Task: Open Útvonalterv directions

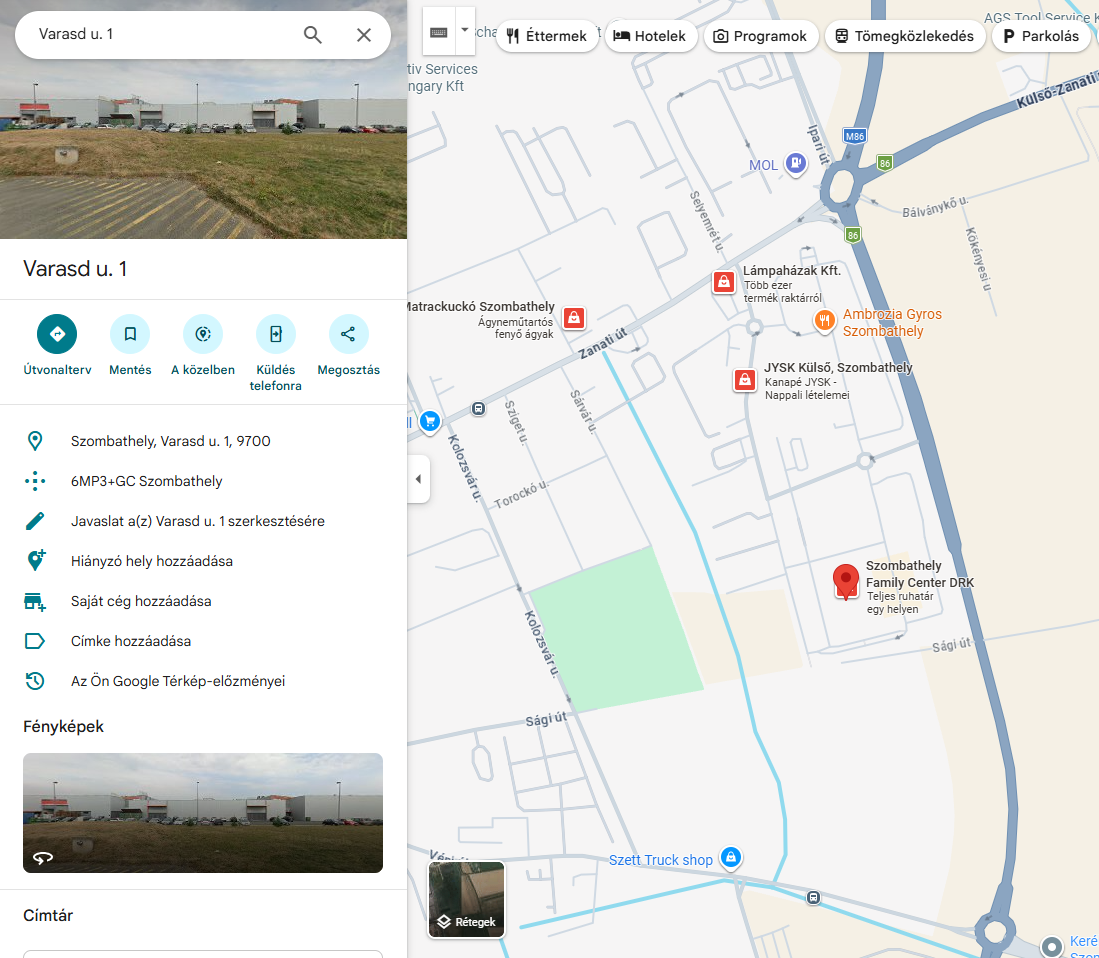Action: [57, 334]
